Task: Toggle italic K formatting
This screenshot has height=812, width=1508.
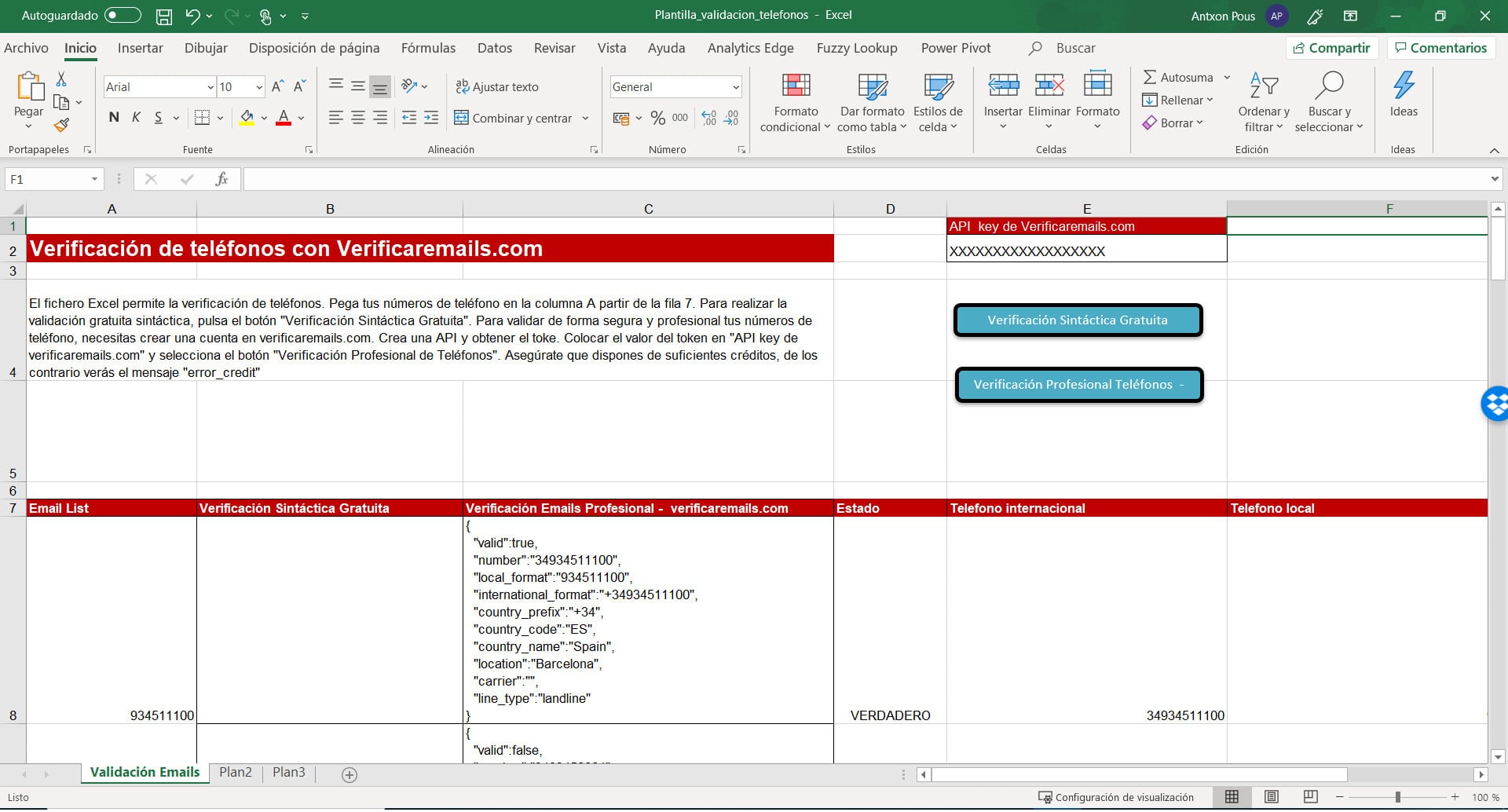Action: pyautogui.click(x=136, y=118)
